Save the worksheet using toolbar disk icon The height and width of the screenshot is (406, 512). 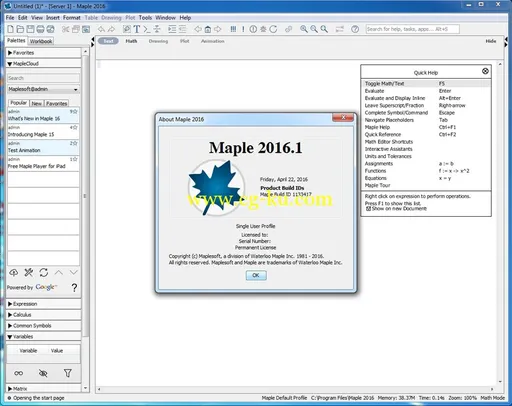coord(30,29)
